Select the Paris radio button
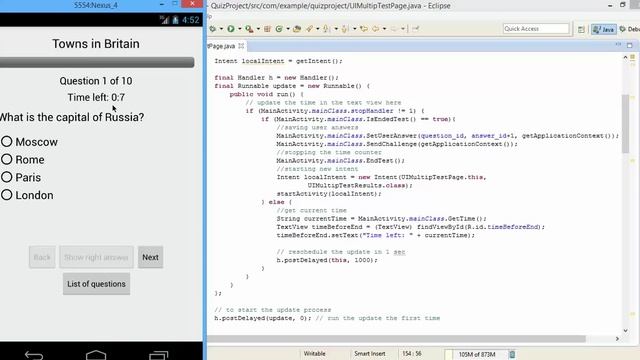Viewport: 640px width, 360px height. tap(7, 177)
